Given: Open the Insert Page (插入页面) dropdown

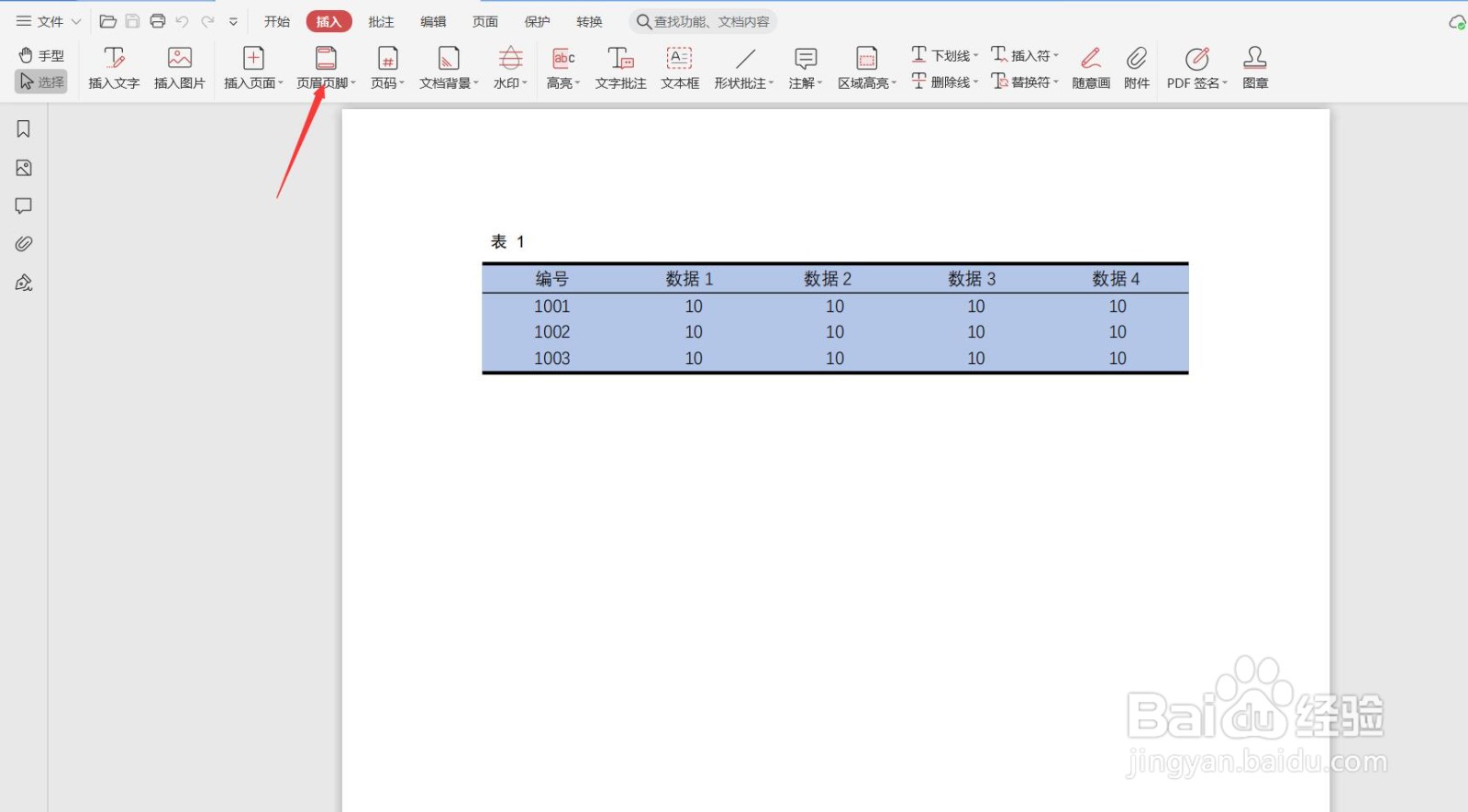Looking at the screenshot, I should 254,68.
